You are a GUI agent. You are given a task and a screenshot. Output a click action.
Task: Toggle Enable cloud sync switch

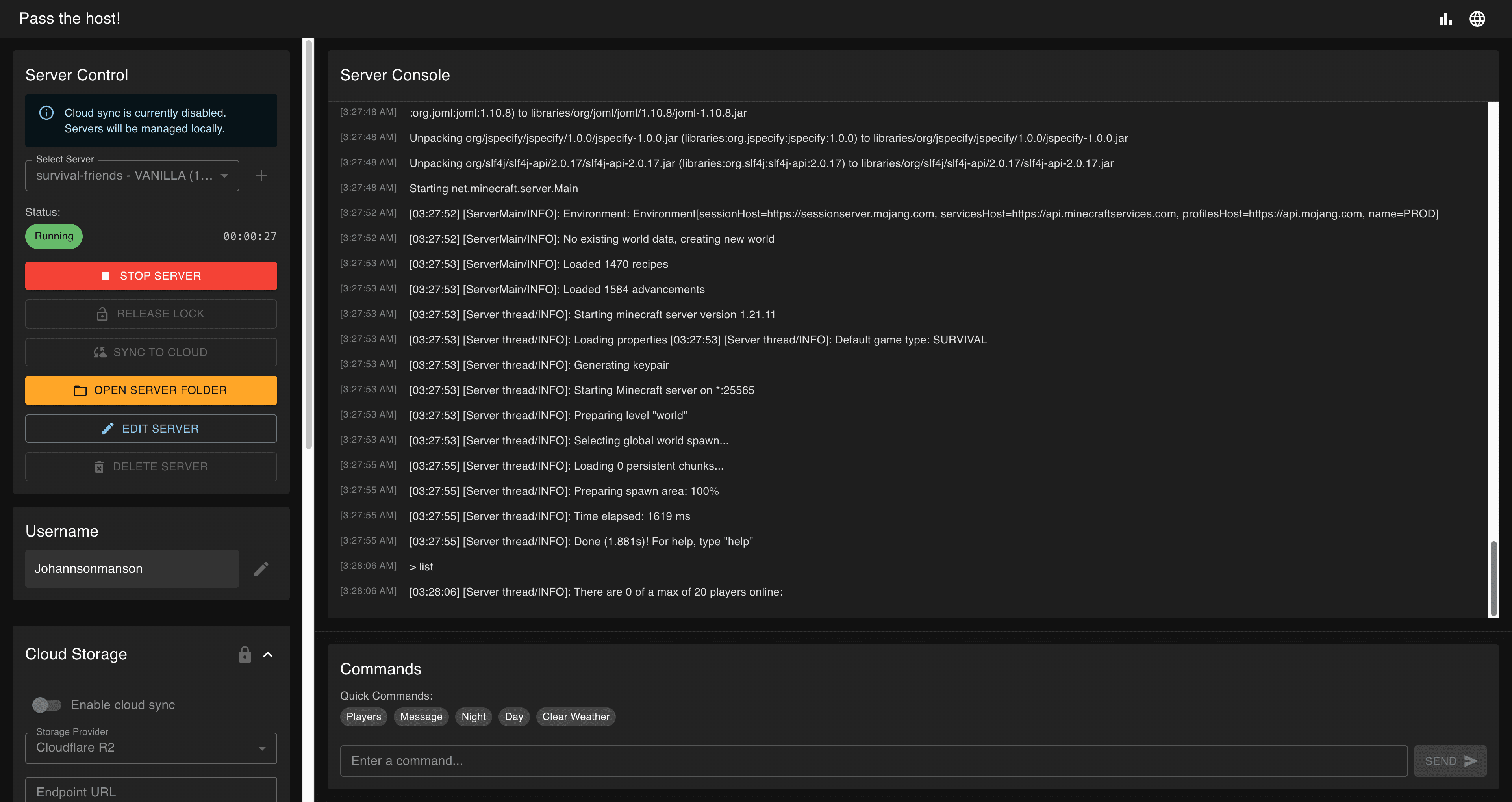click(x=47, y=705)
